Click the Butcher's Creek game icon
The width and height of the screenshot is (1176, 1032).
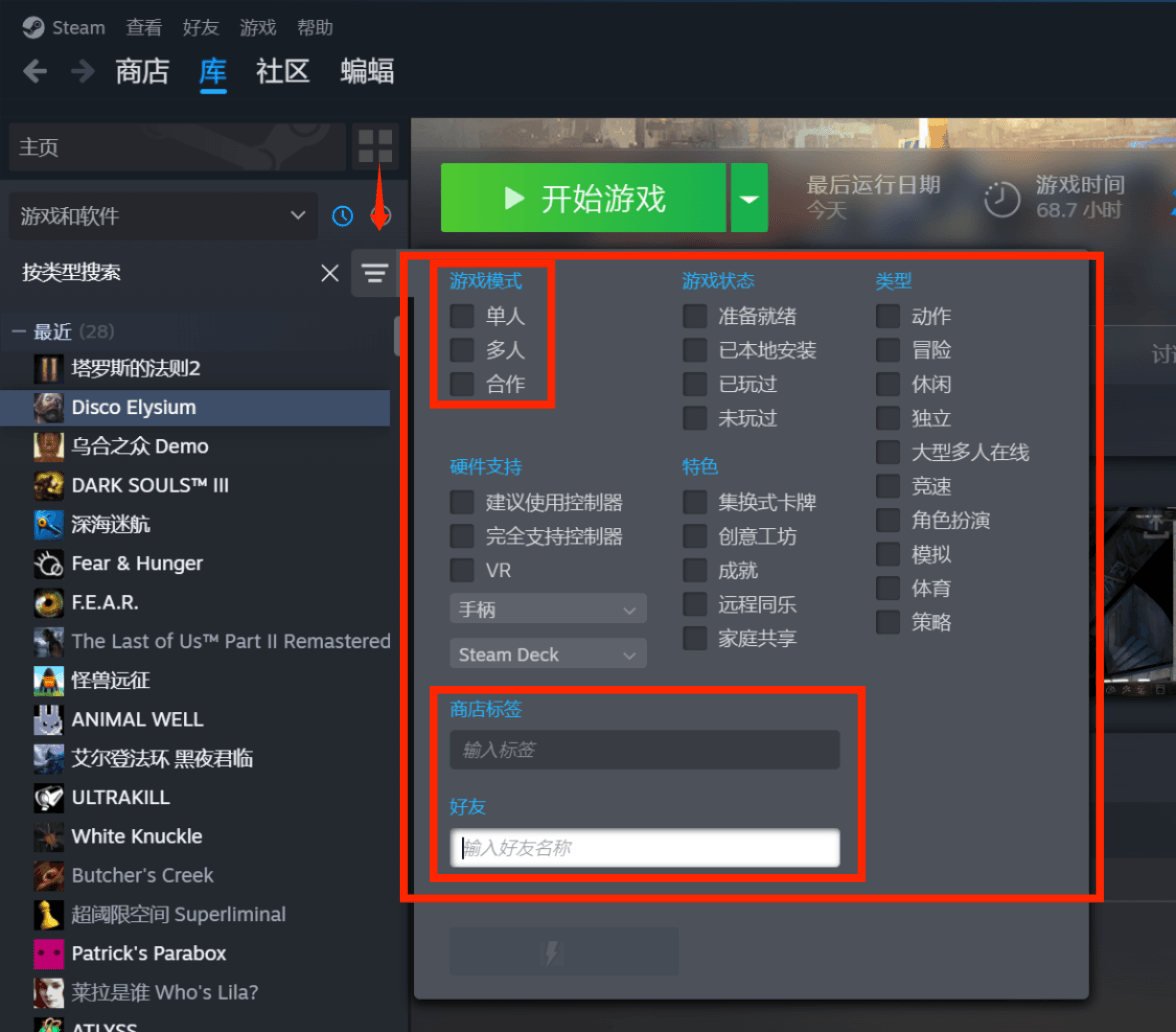click(x=49, y=875)
